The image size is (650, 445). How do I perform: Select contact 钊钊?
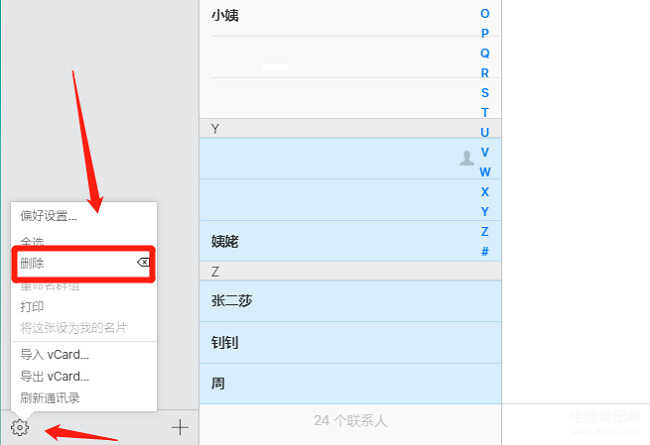[225, 343]
